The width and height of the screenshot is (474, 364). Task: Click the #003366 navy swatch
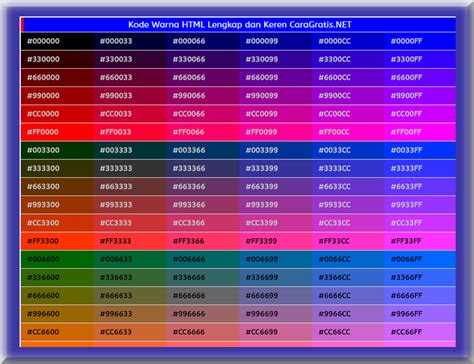pyautogui.click(x=203, y=150)
